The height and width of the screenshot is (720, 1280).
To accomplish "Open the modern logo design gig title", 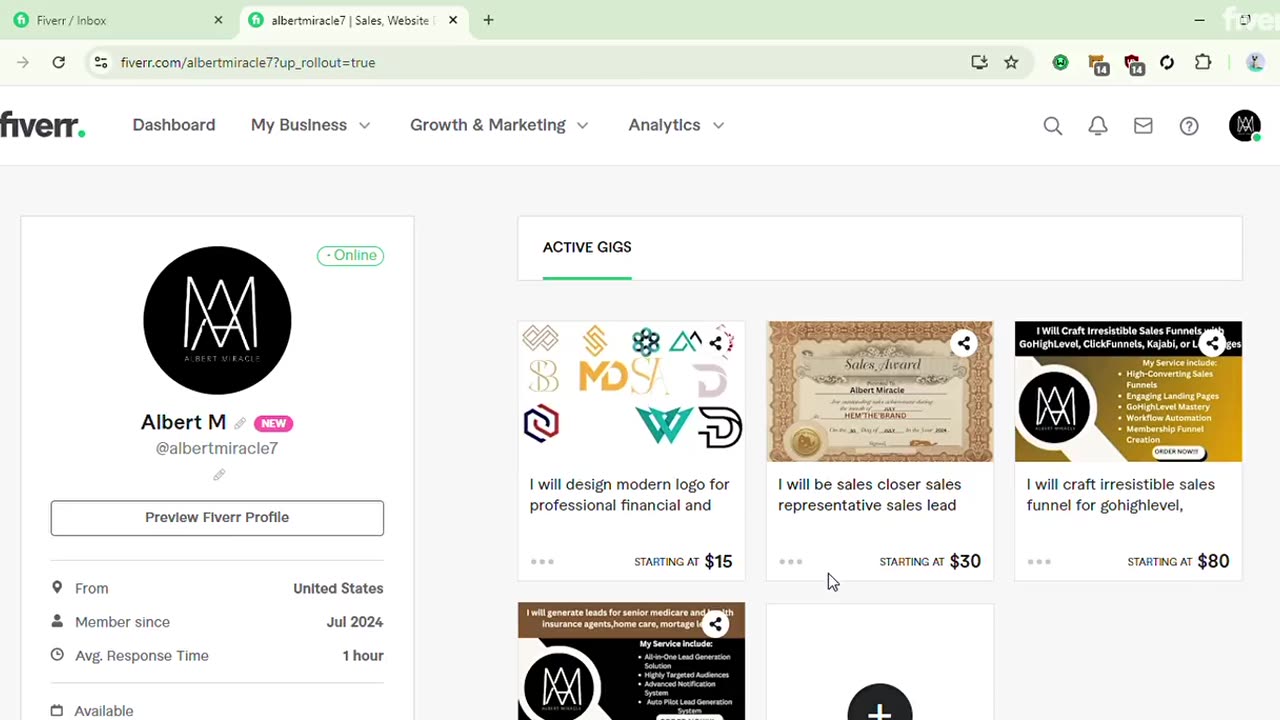I will pyautogui.click(x=630, y=495).
